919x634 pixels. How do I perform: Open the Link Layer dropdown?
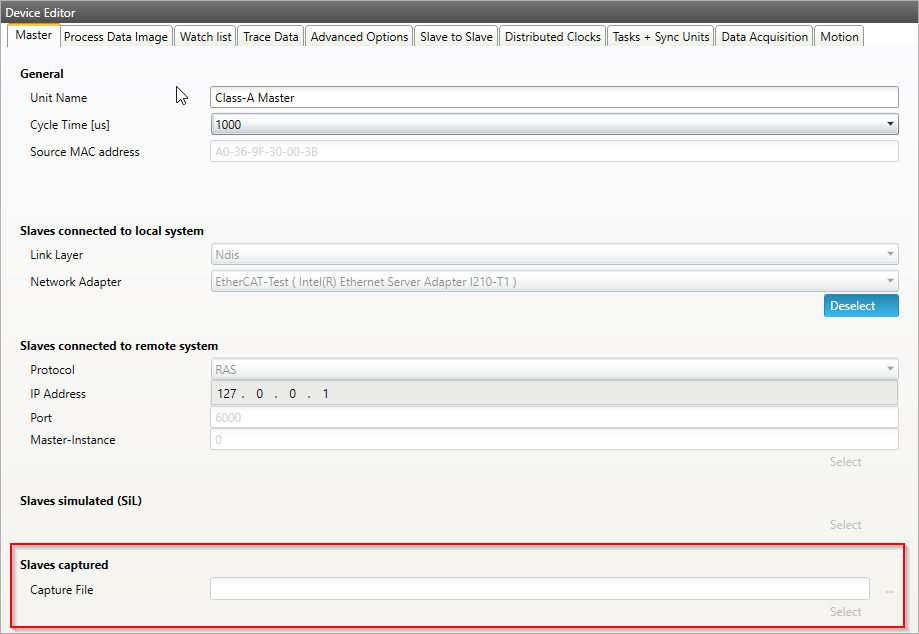coord(554,255)
